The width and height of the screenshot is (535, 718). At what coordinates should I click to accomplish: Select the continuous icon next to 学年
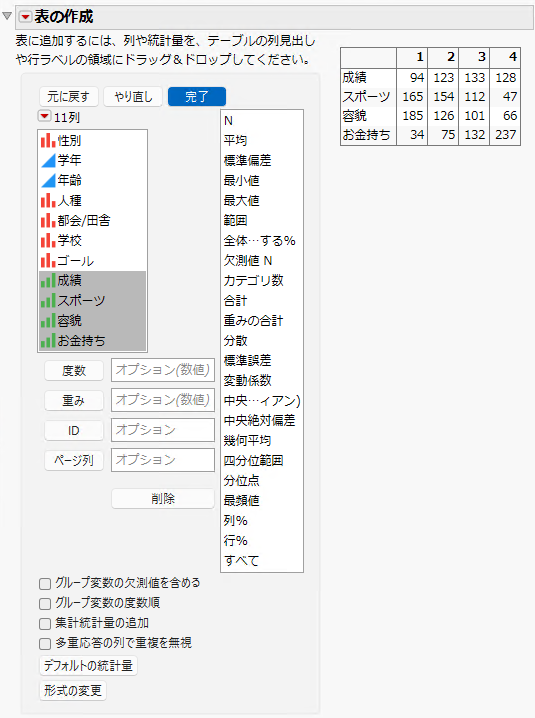[48, 160]
